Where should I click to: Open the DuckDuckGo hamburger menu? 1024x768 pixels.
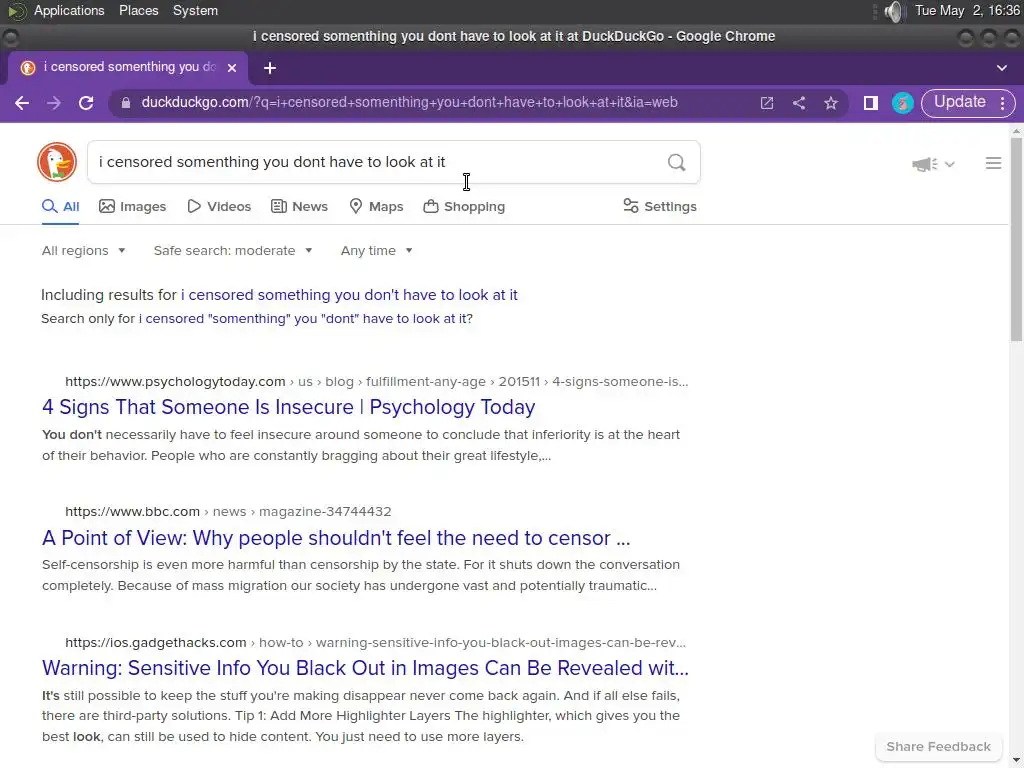pyautogui.click(x=993, y=163)
